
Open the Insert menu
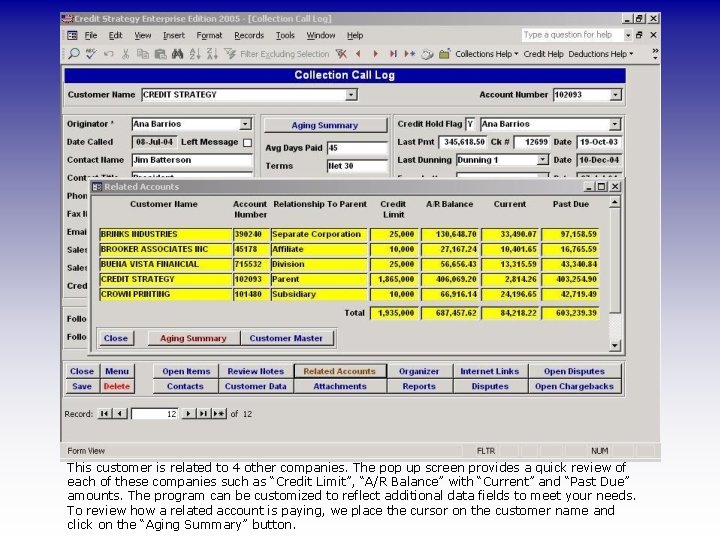point(174,35)
